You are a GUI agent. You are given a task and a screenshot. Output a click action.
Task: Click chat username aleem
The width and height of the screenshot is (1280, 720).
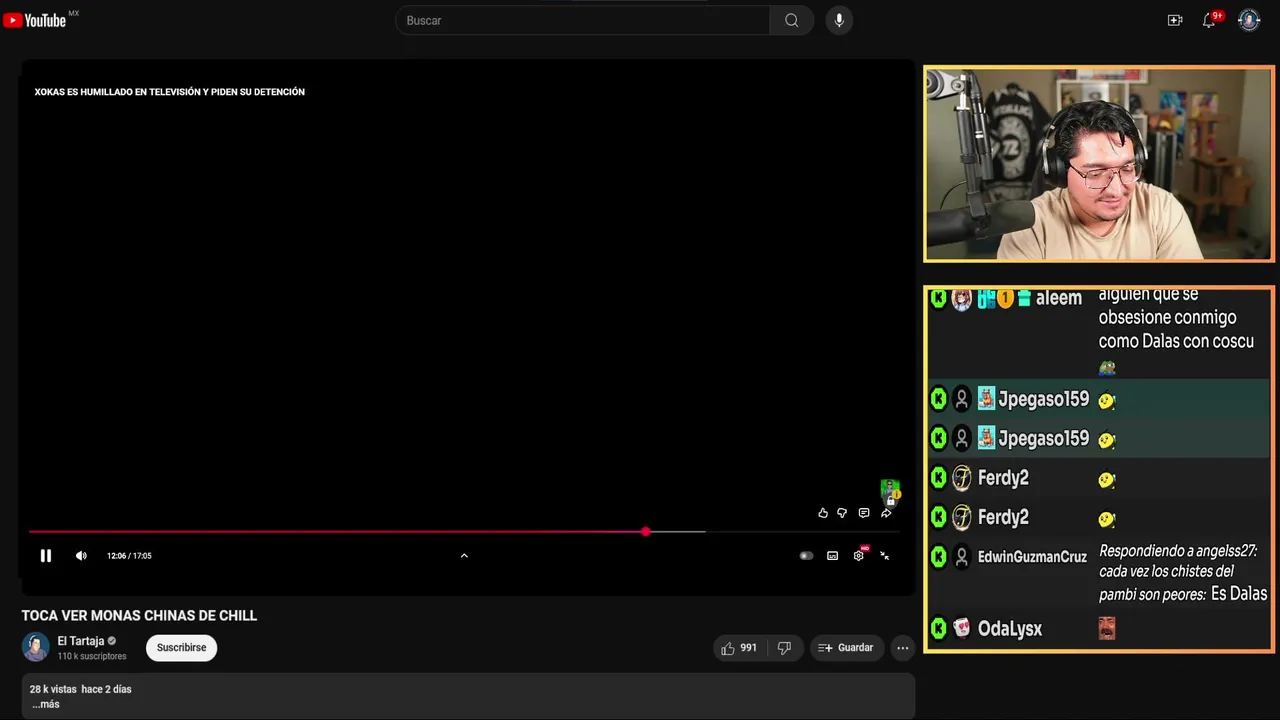(x=1059, y=298)
